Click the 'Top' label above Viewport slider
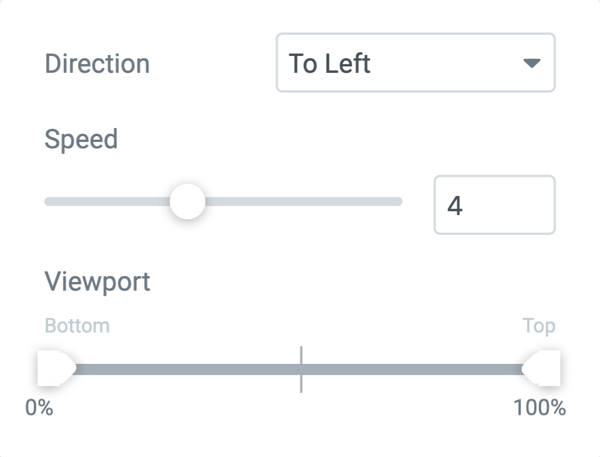Image resolution: width=600 pixels, height=457 pixels. point(539,326)
